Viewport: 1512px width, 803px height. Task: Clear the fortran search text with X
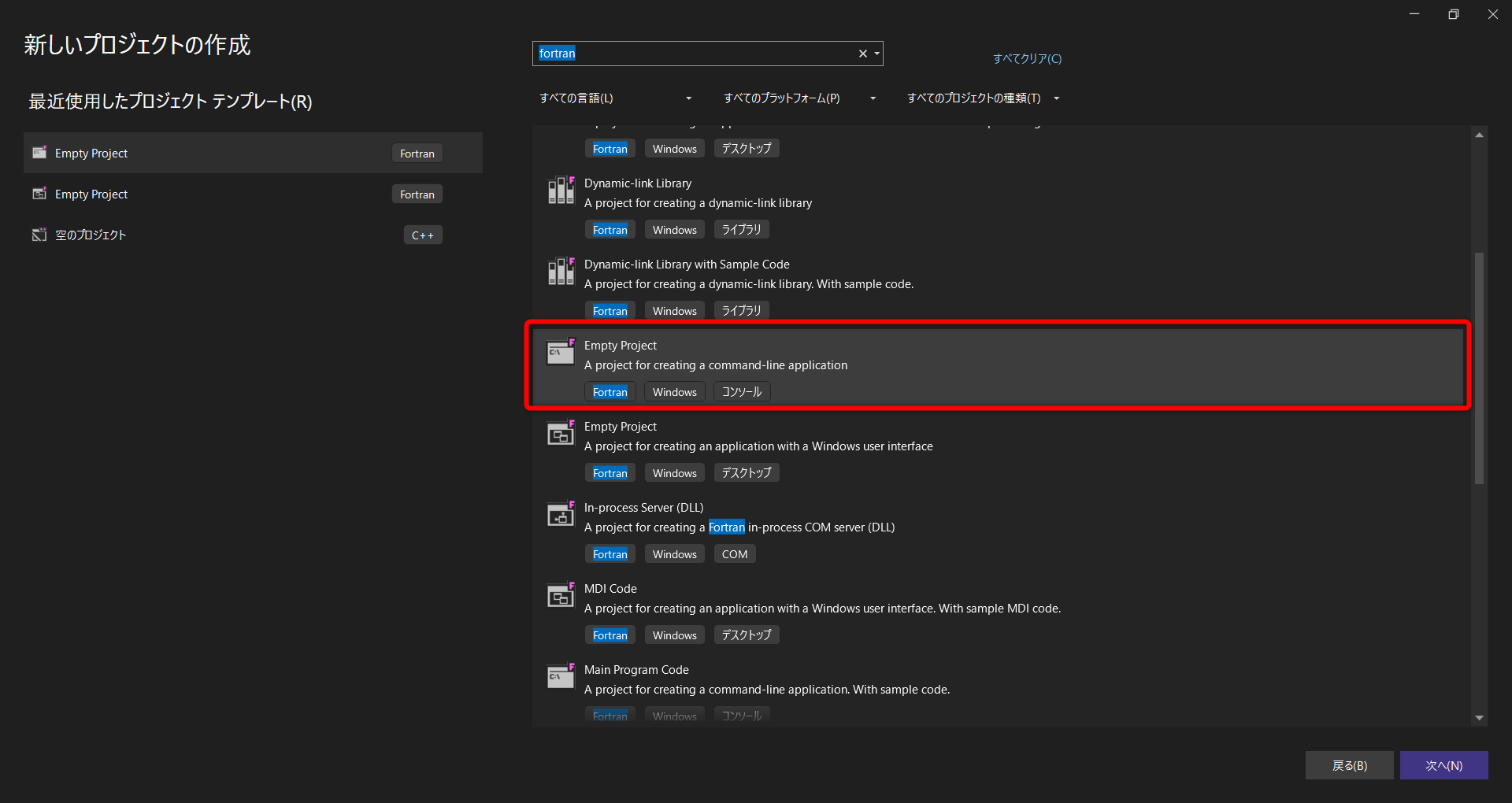(862, 54)
